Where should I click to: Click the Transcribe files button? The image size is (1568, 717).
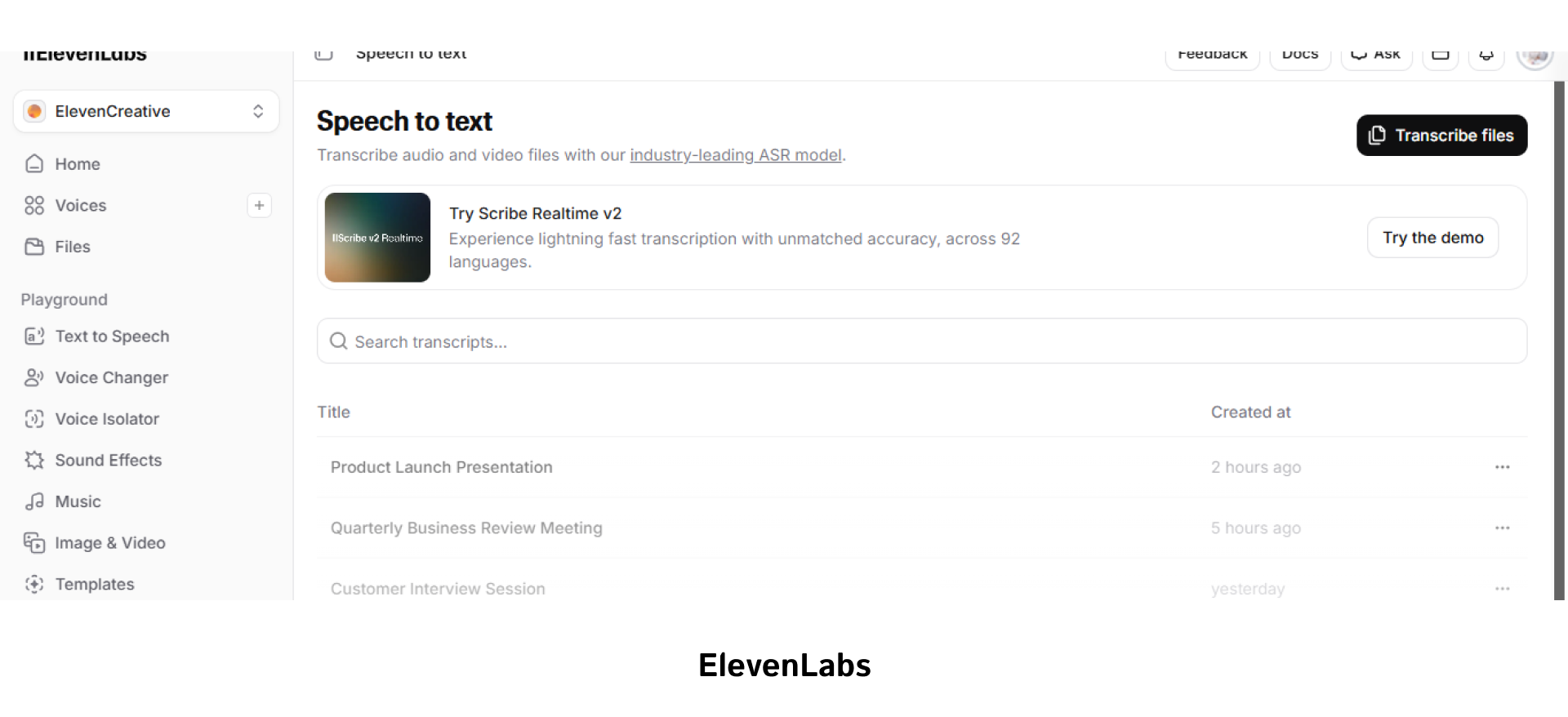(1441, 135)
